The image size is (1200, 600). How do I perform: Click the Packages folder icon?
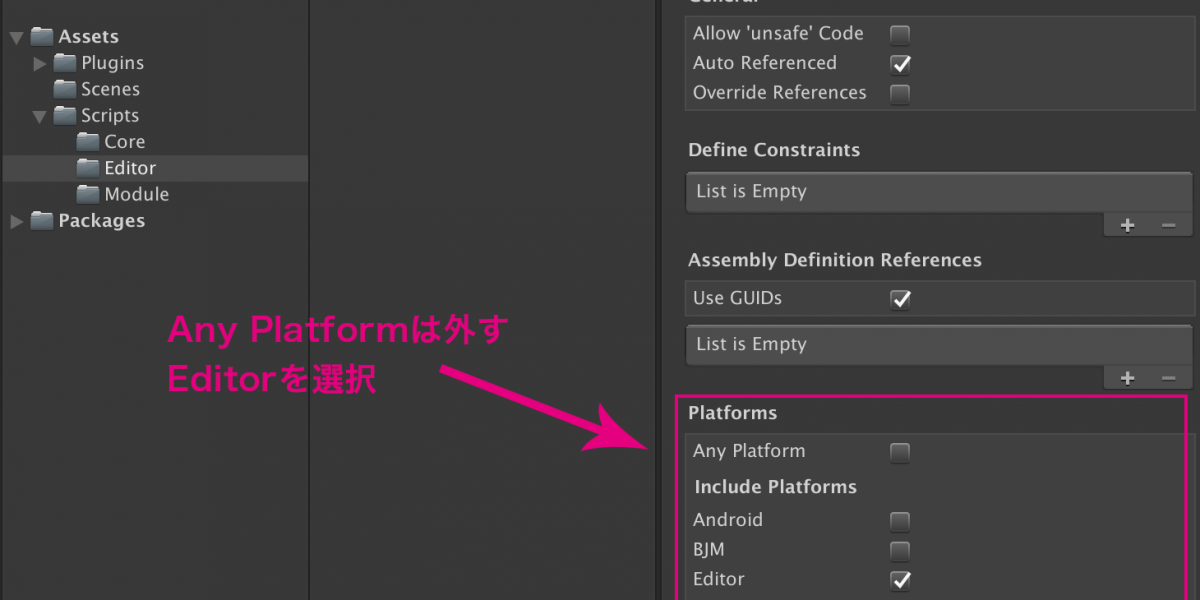42,221
